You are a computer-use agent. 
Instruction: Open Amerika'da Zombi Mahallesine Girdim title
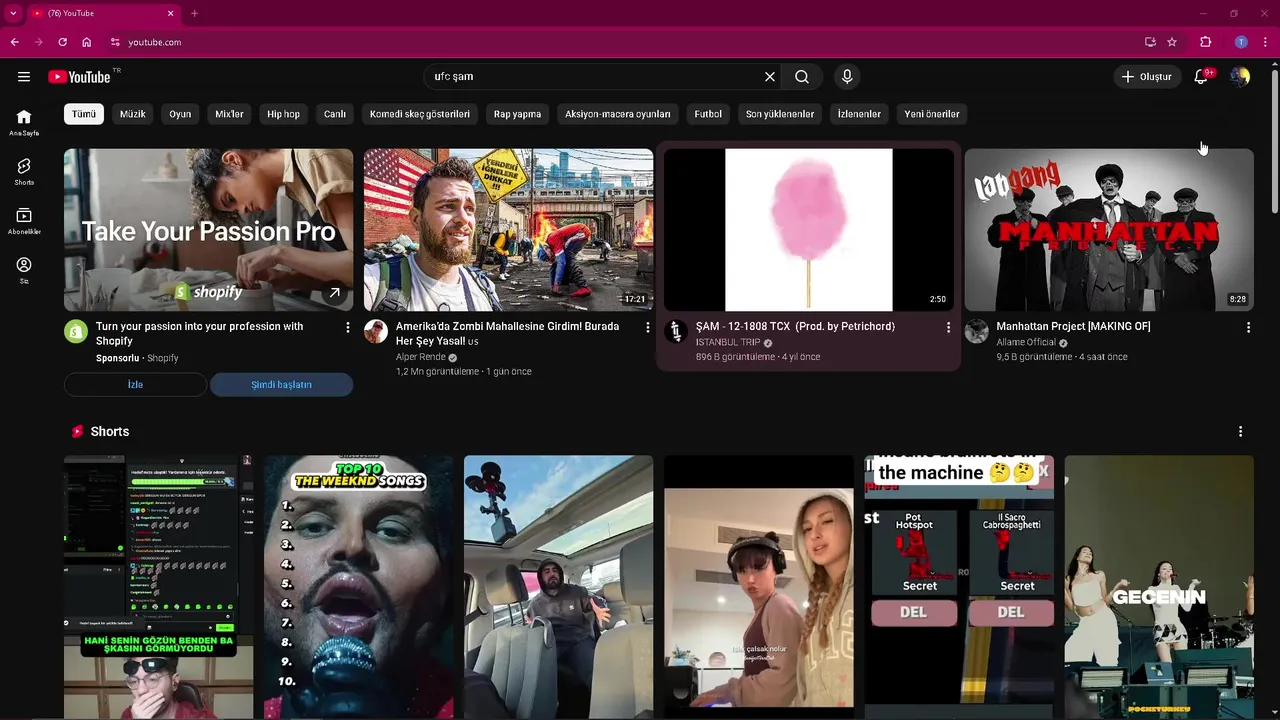(507, 334)
